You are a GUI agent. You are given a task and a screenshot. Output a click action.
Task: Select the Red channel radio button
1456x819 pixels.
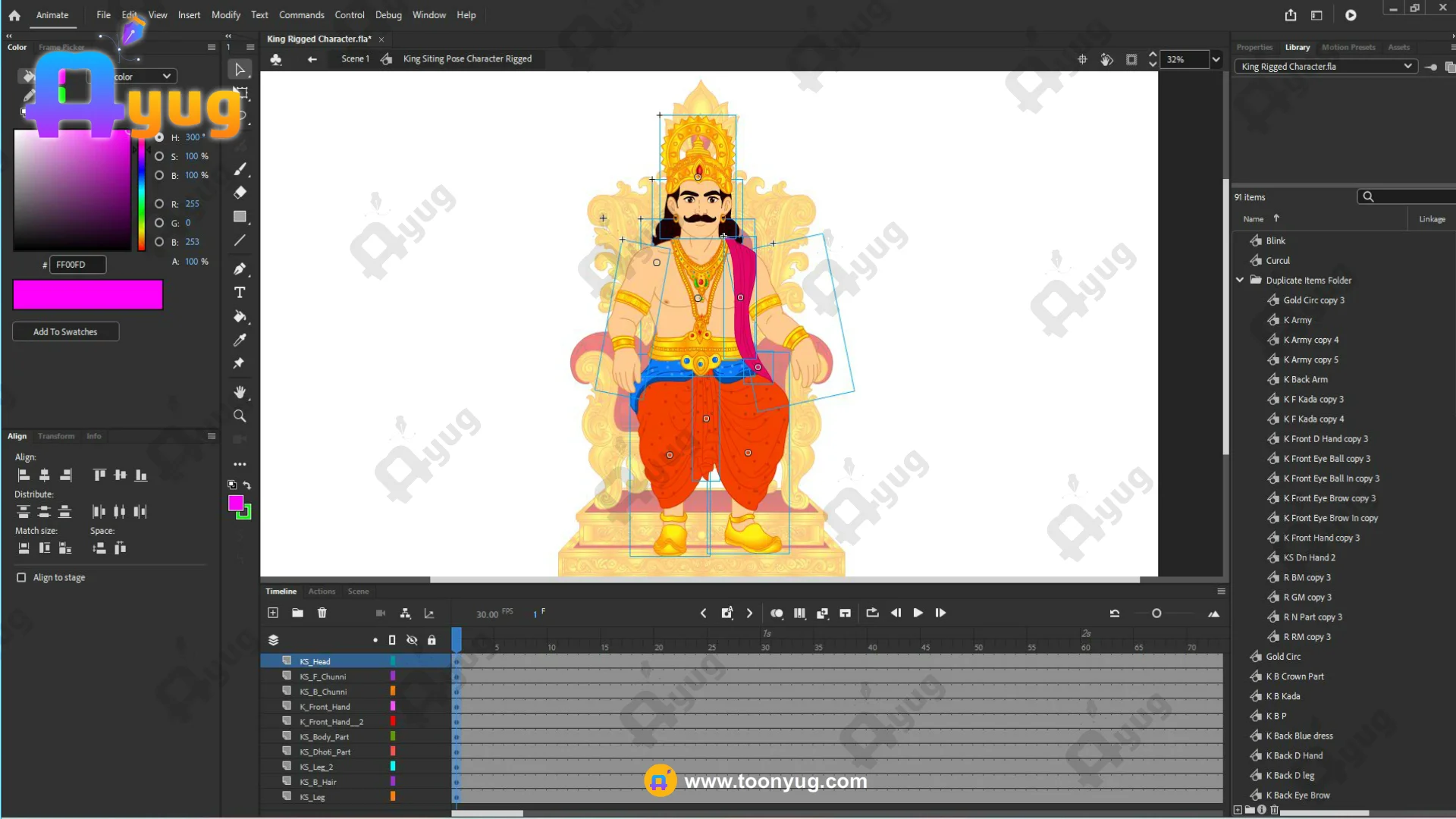point(159,204)
